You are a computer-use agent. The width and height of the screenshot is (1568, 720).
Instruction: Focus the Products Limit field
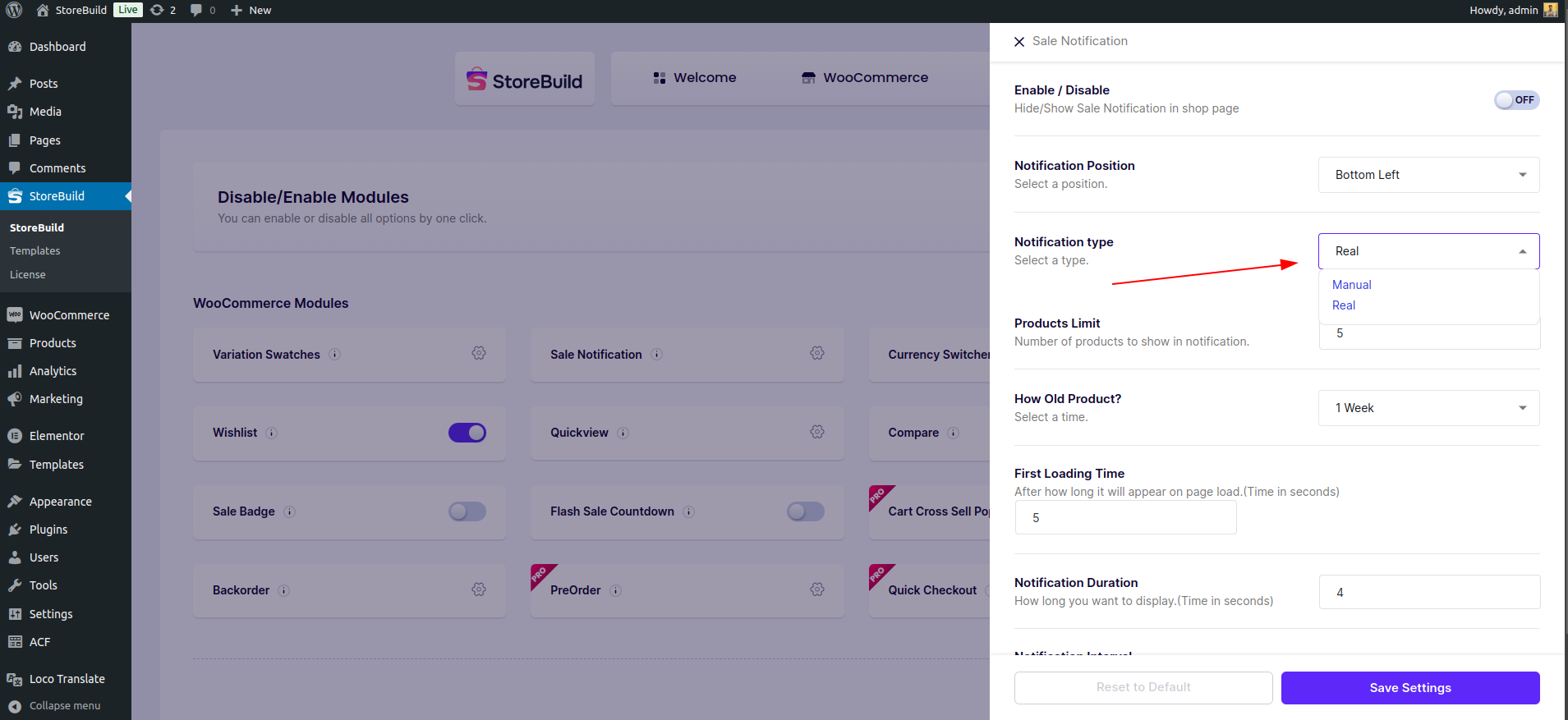1429,333
